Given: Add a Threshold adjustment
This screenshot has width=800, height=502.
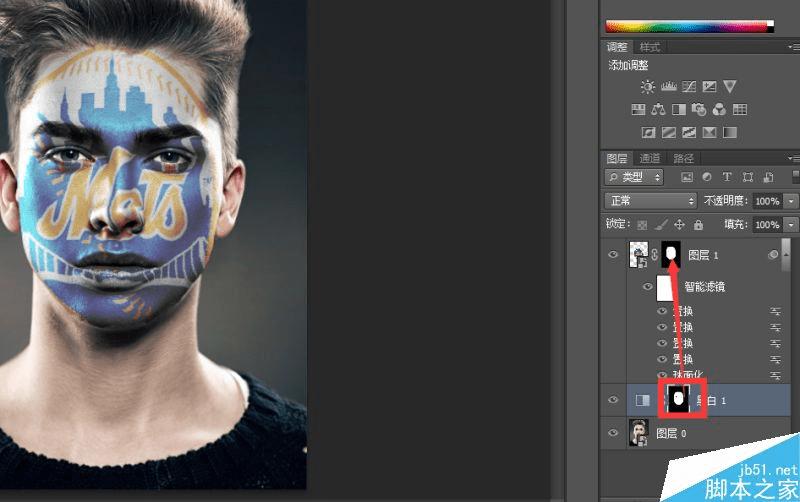Looking at the screenshot, I should point(689,133).
